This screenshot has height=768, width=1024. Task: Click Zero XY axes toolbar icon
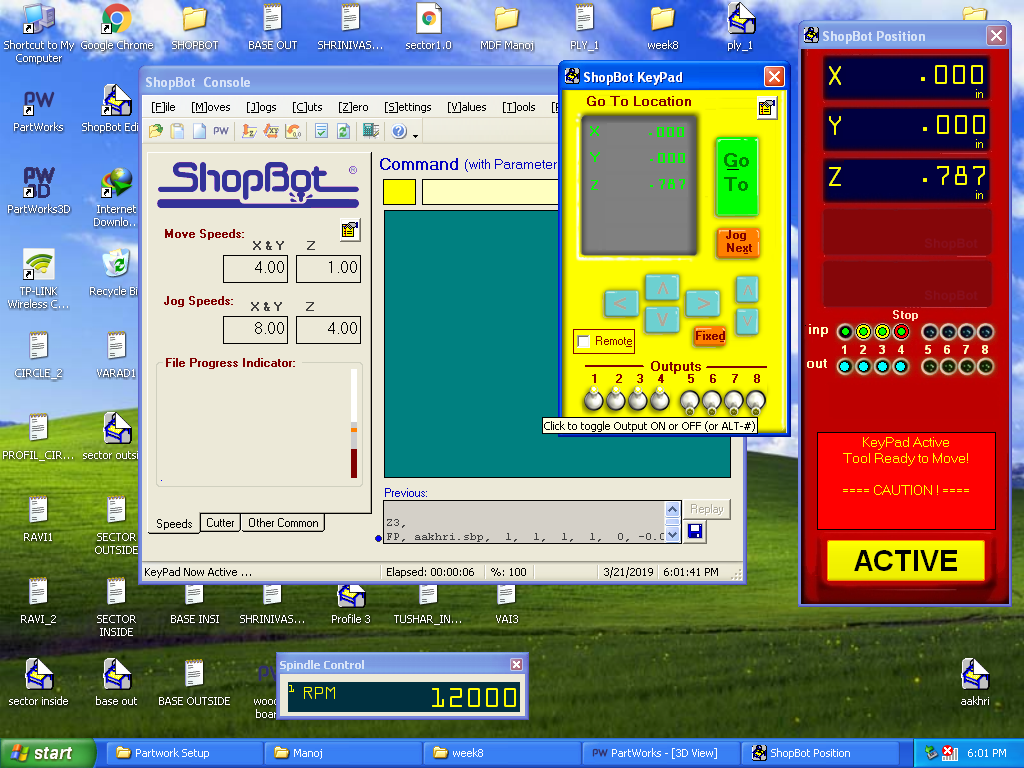(x=271, y=131)
